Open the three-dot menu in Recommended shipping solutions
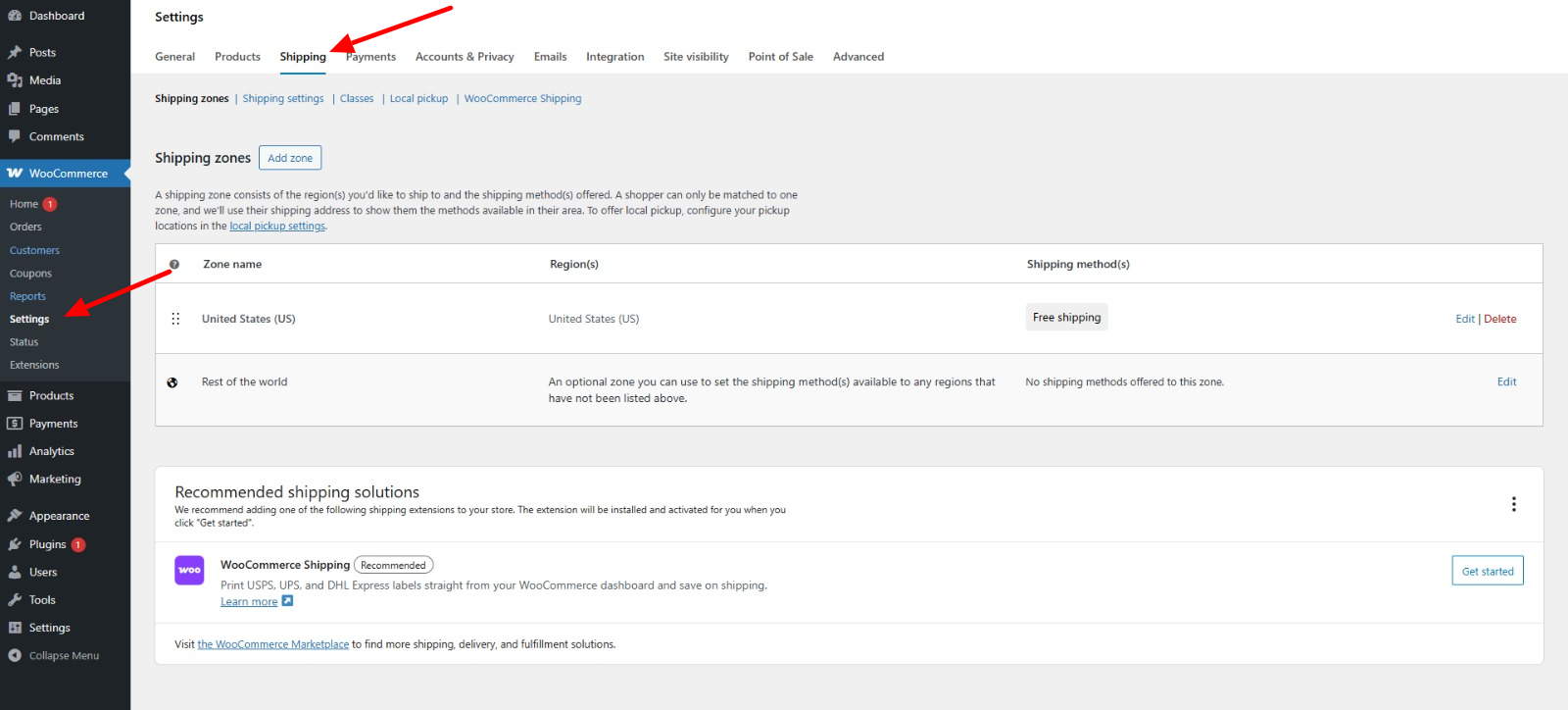Viewport: 1568px width, 710px height. [1514, 504]
